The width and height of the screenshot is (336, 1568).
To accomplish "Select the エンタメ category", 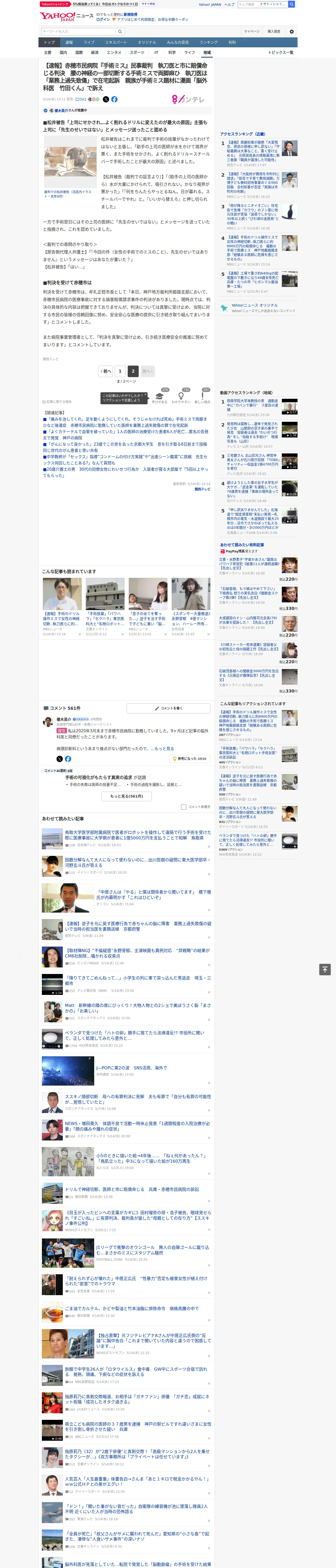I will pyautogui.click(x=114, y=52).
